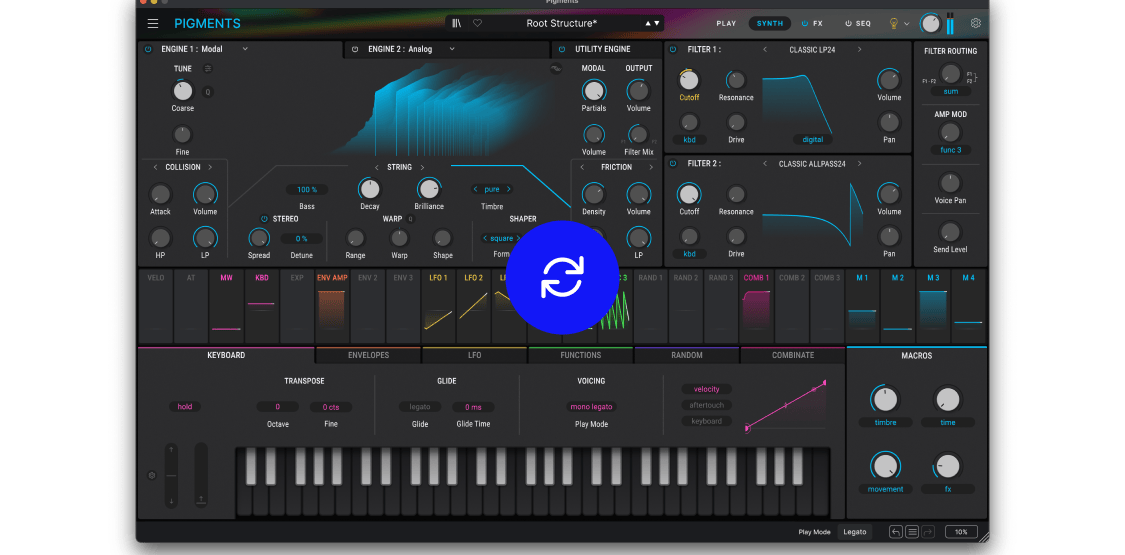1125x555 pixels.
Task: Click the lightbulb sound design tips icon
Action: tap(894, 23)
